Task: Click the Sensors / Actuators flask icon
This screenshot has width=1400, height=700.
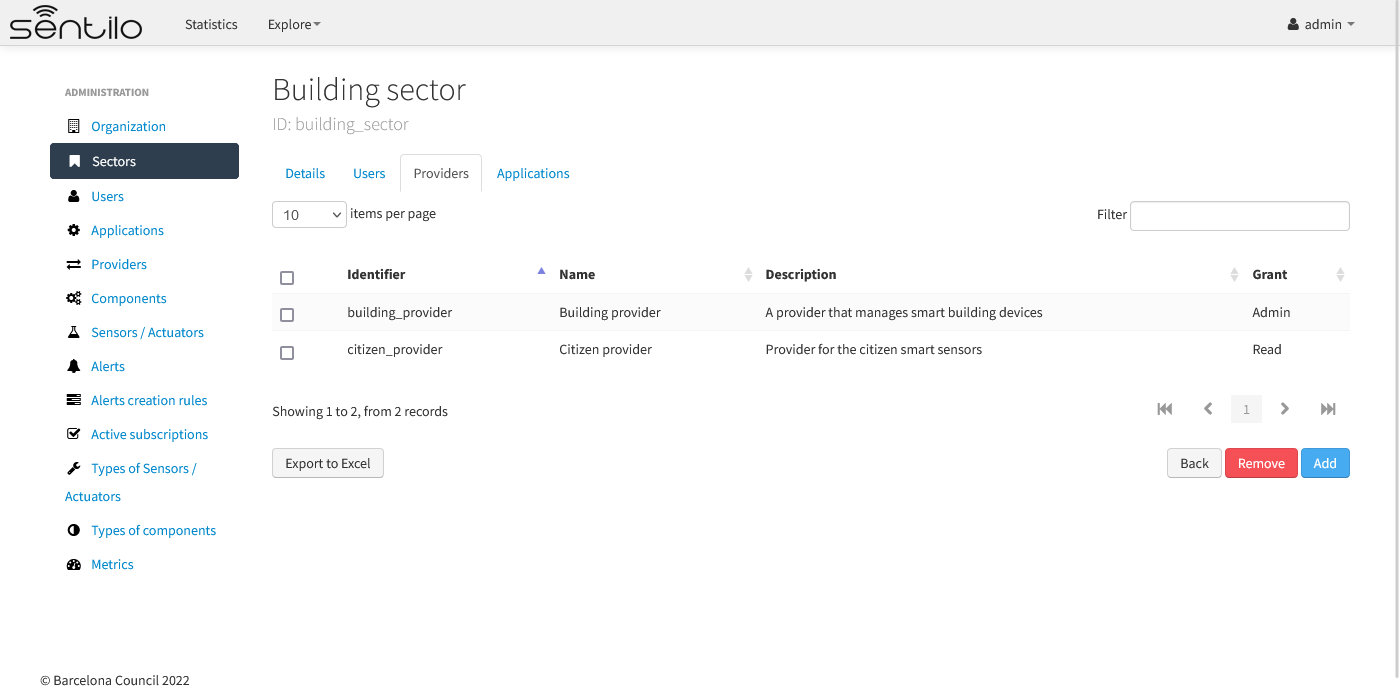Action: pyautogui.click(x=73, y=332)
